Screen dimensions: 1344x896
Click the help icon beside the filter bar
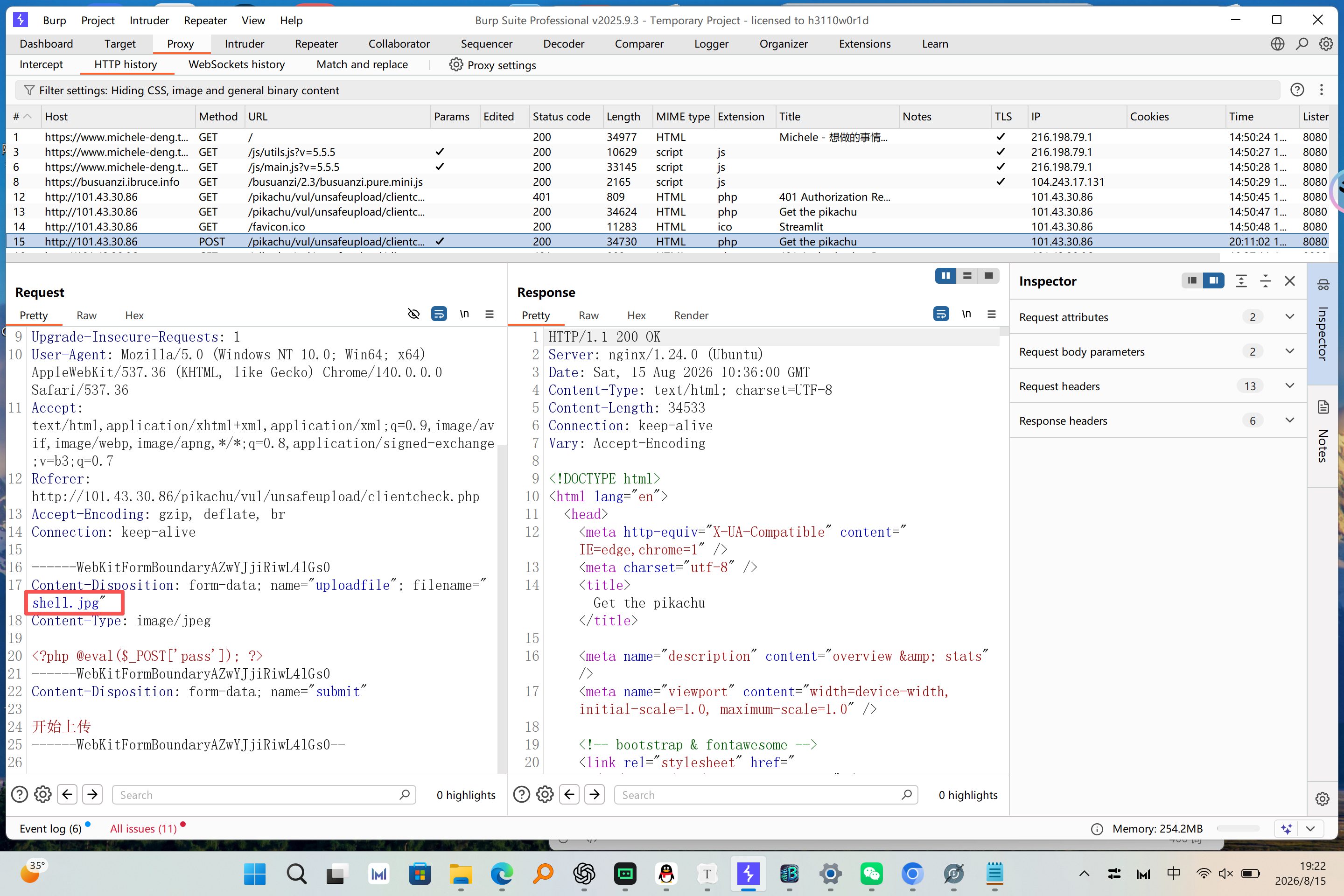(x=1297, y=90)
